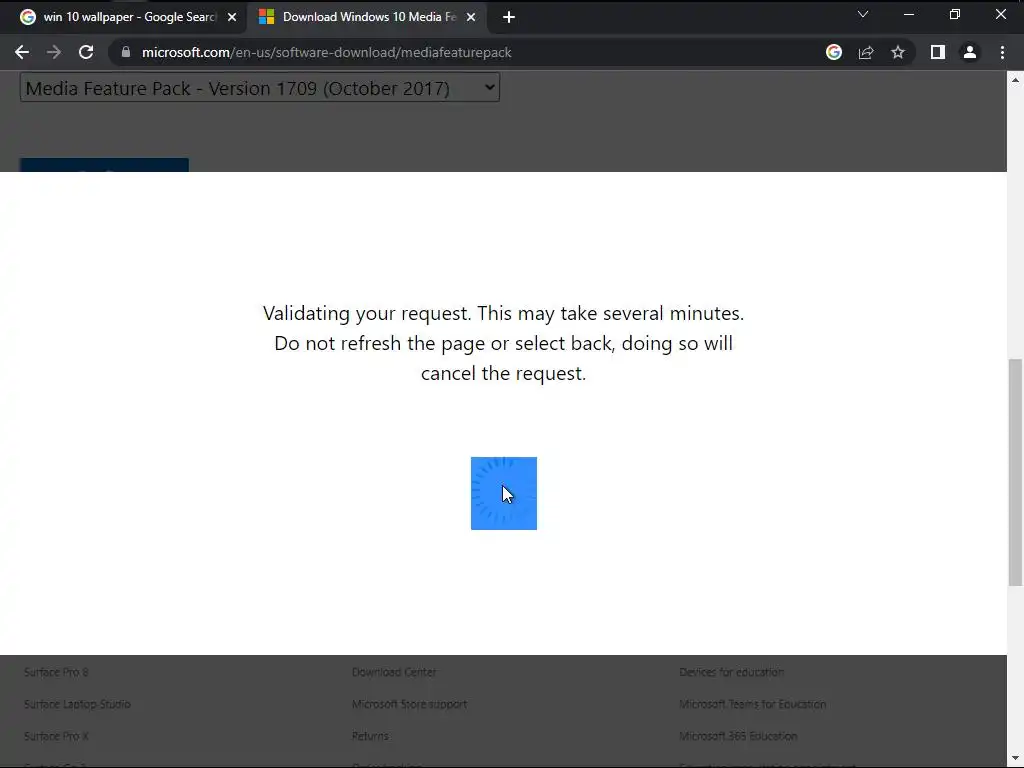The image size is (1024, 768).
Task: Open Microsoft Store support link
Action: [x=409, y=704]
